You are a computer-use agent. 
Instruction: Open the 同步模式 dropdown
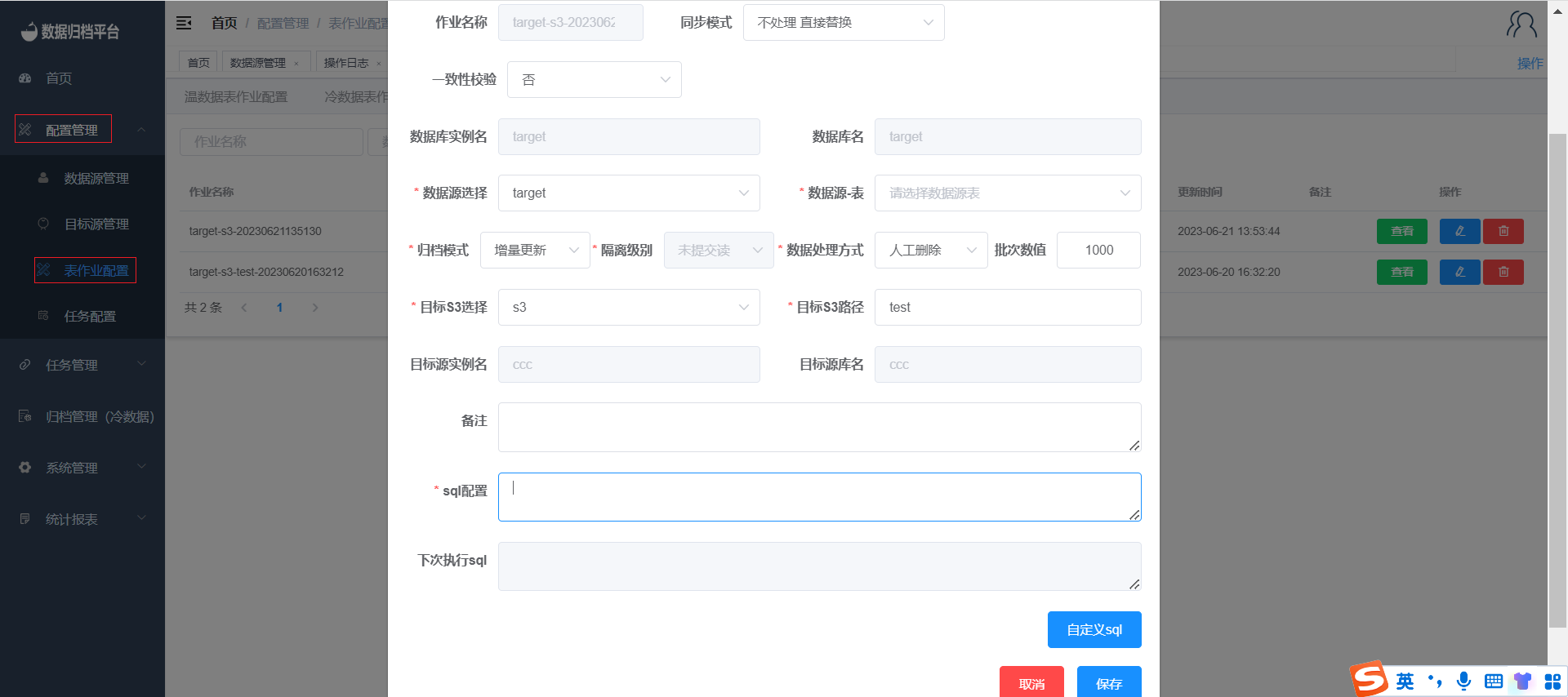point(844,23)
